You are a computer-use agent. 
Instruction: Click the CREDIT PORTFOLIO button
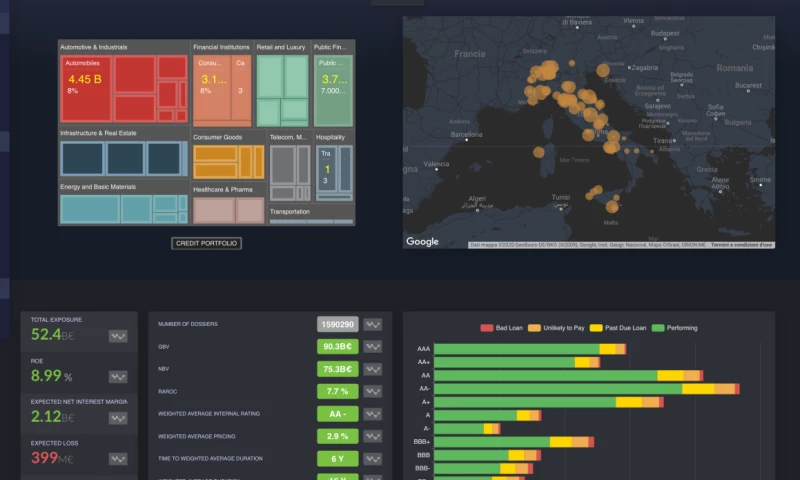click(x=206, y=243)
